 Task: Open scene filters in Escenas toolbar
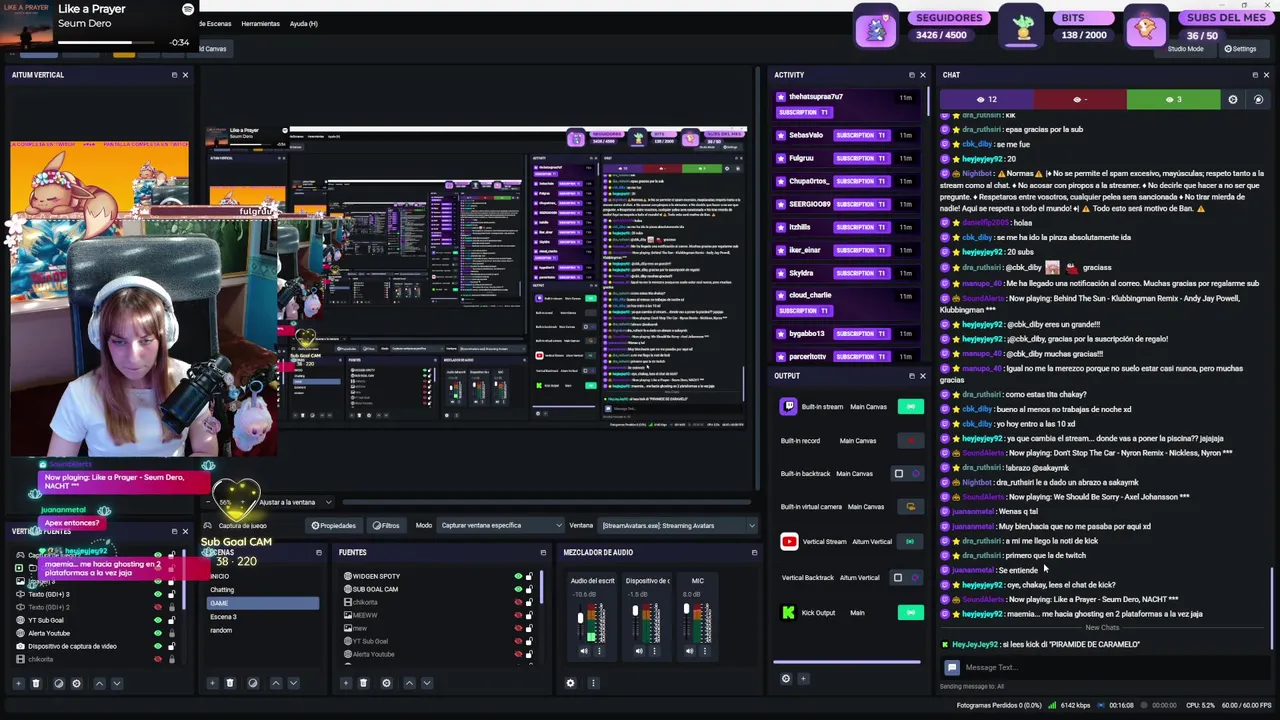pyautogui.click(x=253, y=683)
